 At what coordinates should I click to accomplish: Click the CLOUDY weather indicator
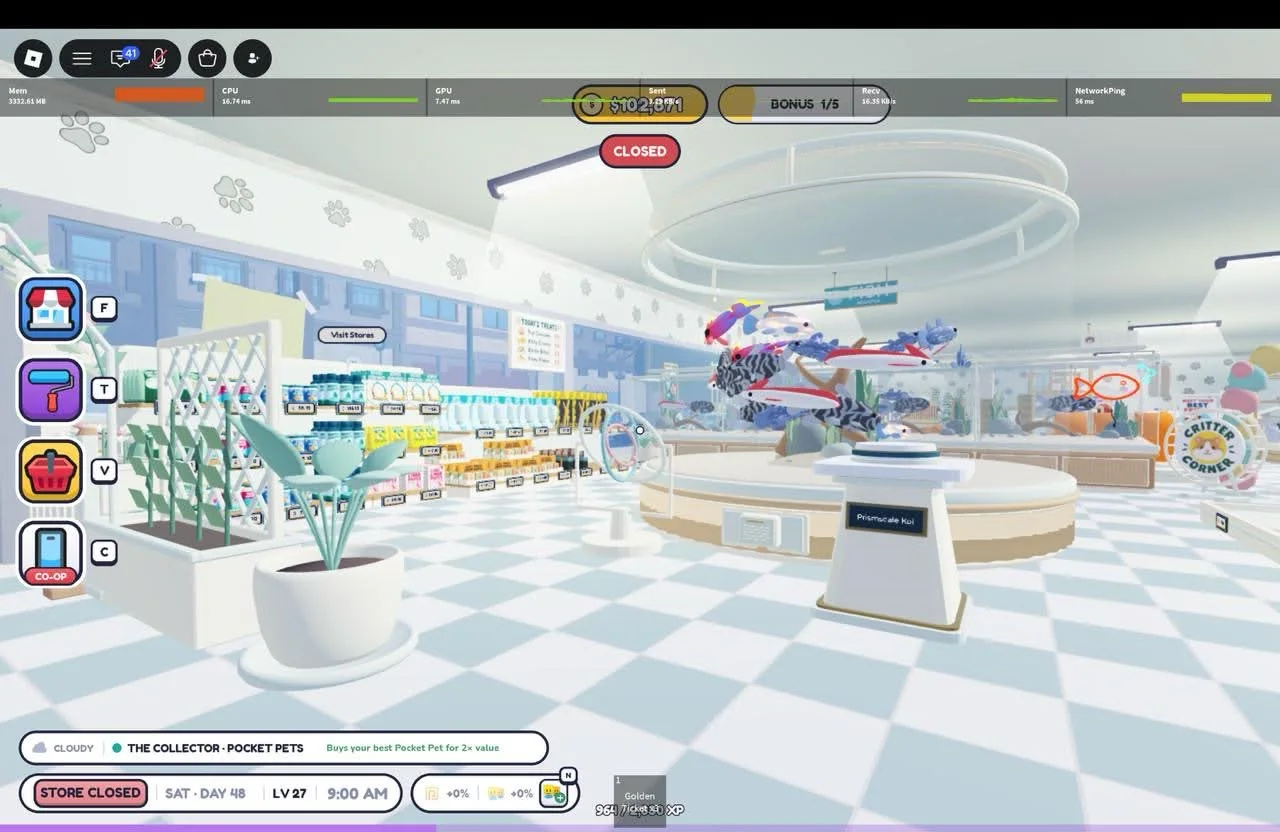click(64, 748)
